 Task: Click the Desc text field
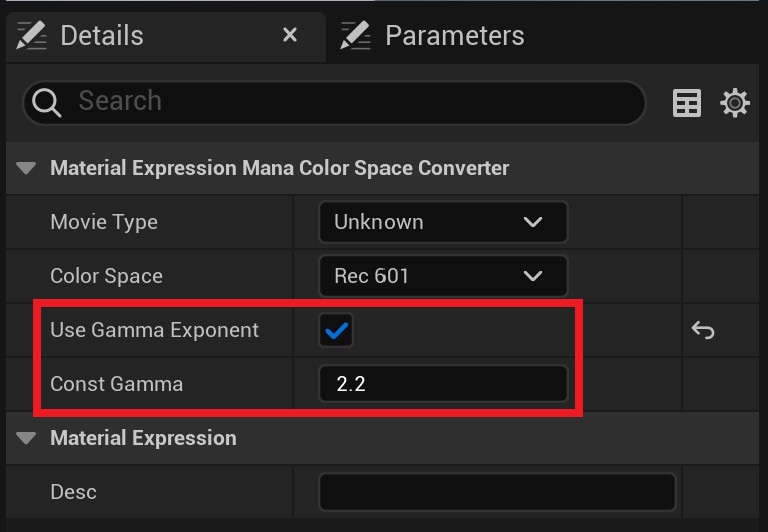coord(496,492)
